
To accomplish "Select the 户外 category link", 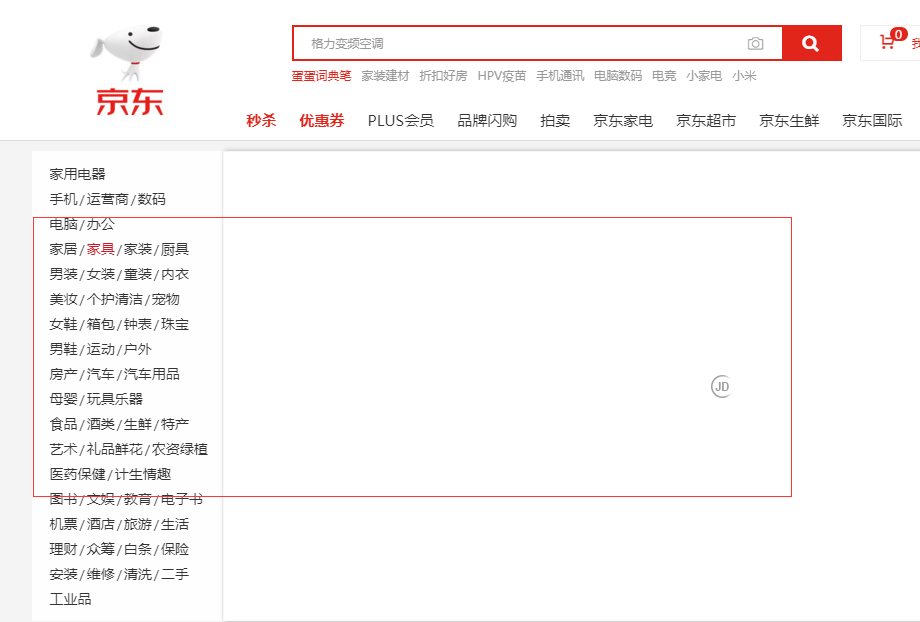I will pyautogui.click(x=138, y=349).
